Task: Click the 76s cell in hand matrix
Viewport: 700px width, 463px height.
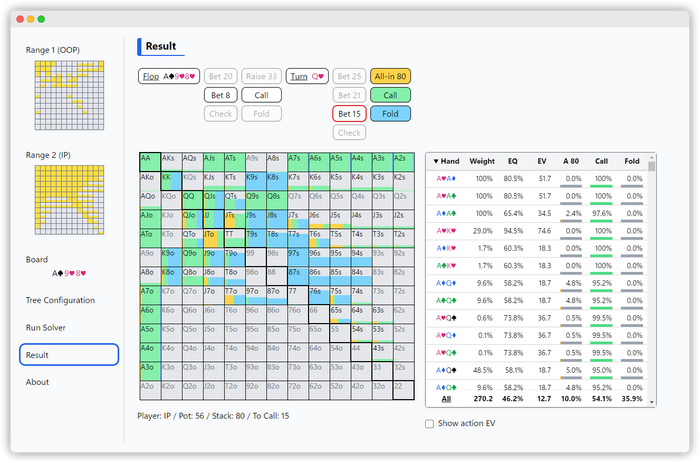Action: (x=319, y=295)
